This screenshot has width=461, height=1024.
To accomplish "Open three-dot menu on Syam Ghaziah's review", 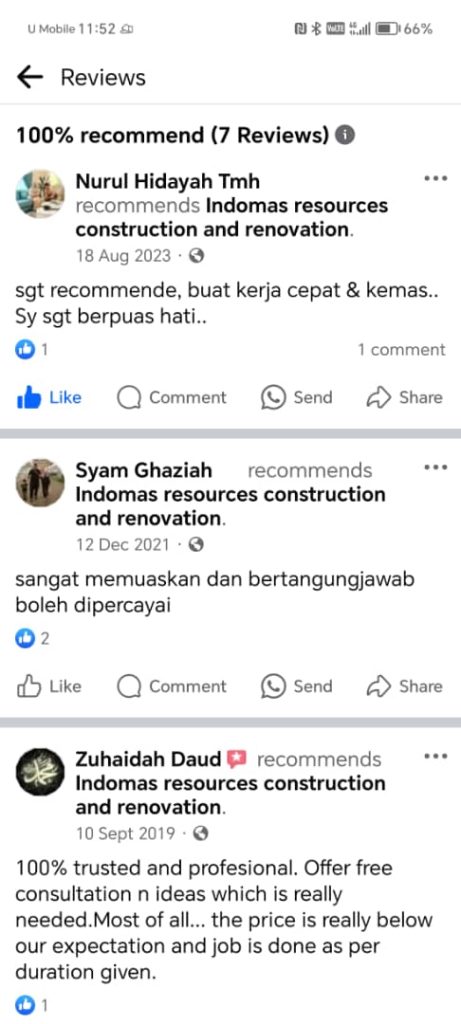I will point(436,467).
